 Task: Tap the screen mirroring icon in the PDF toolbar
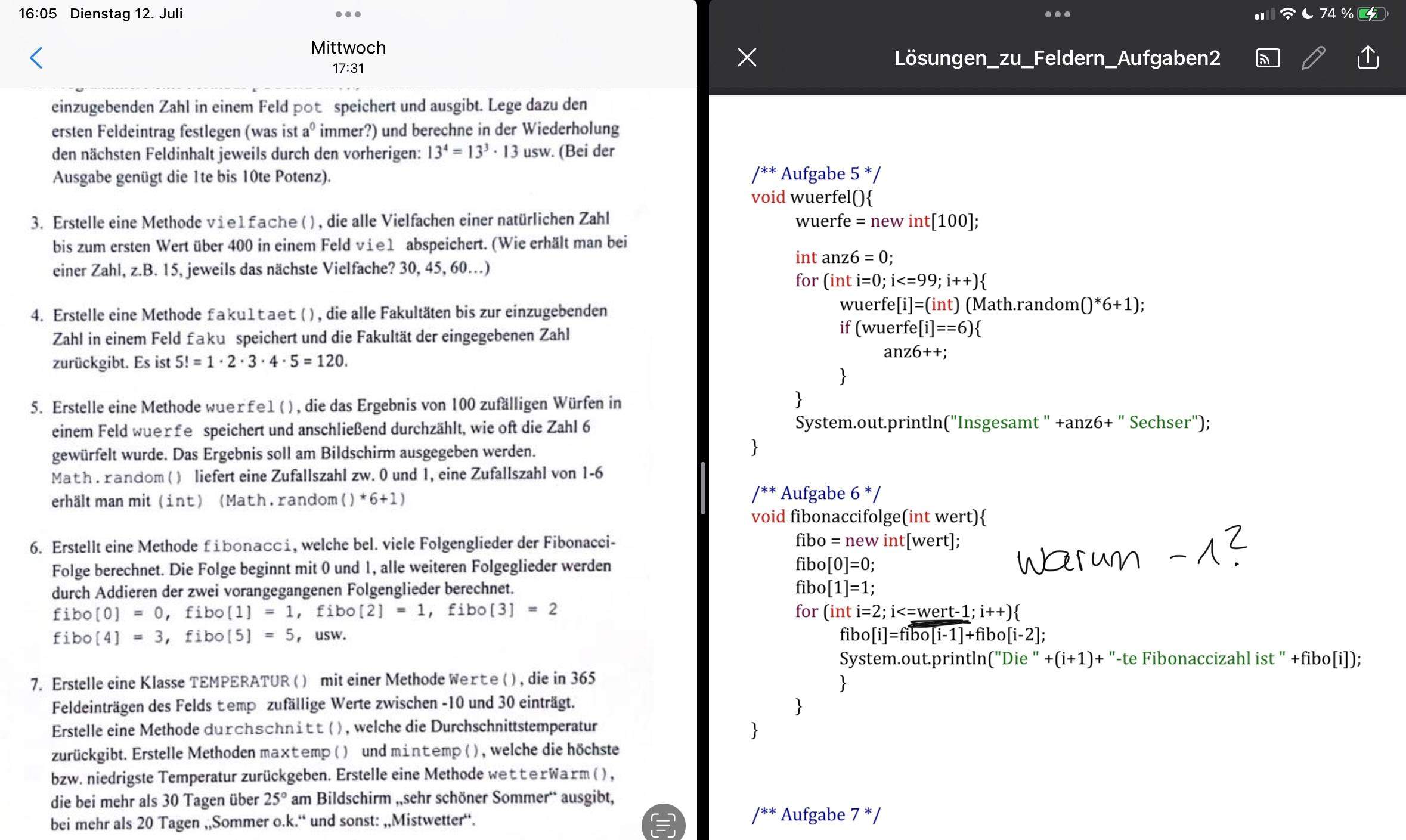[x=1268, y=57]
